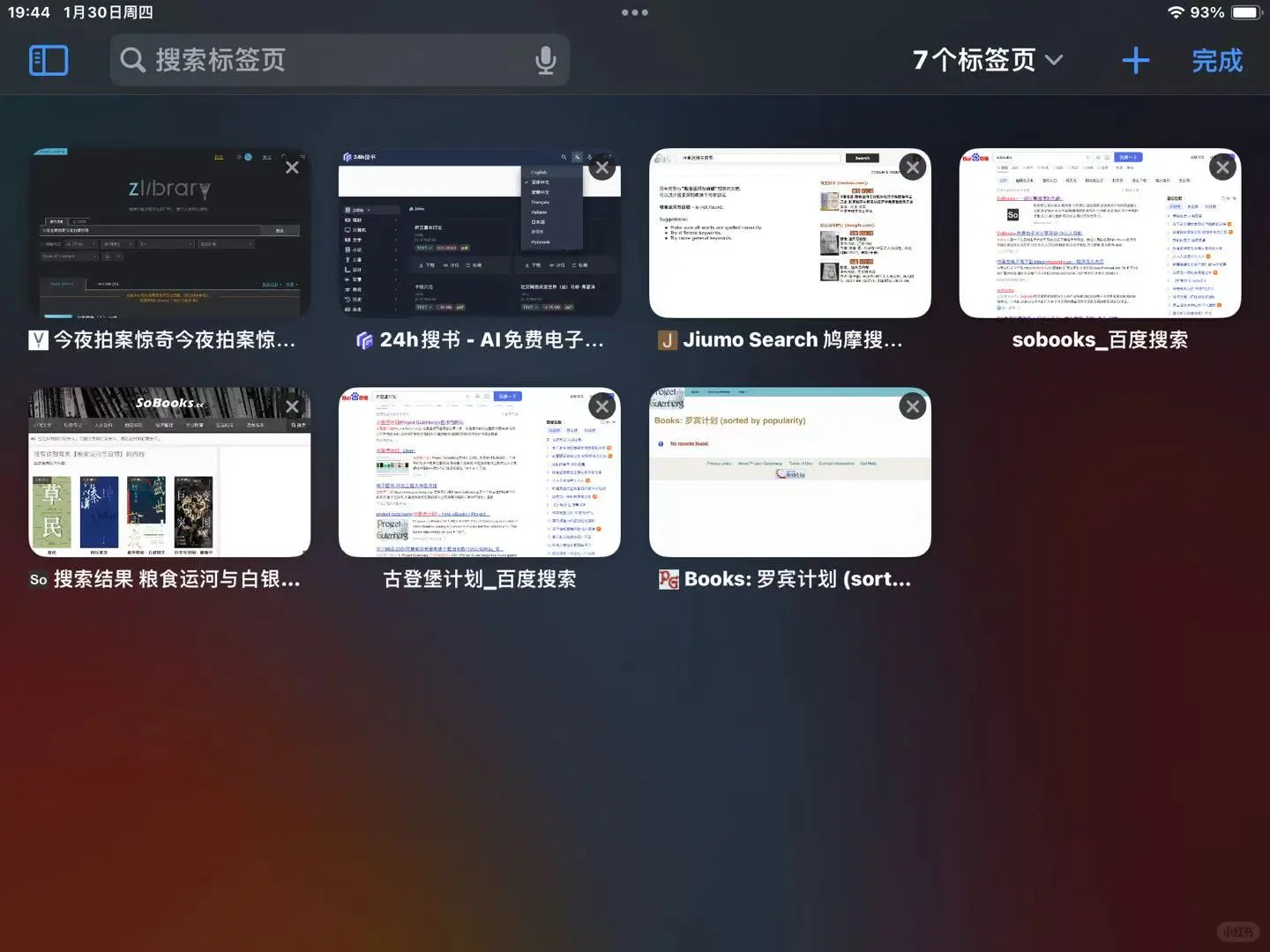This screenshot has width=1270, height=952.
Task: Tap the zlibrary favicon beside 今夜拍案惊奇
Action: [x=39, y=340]
